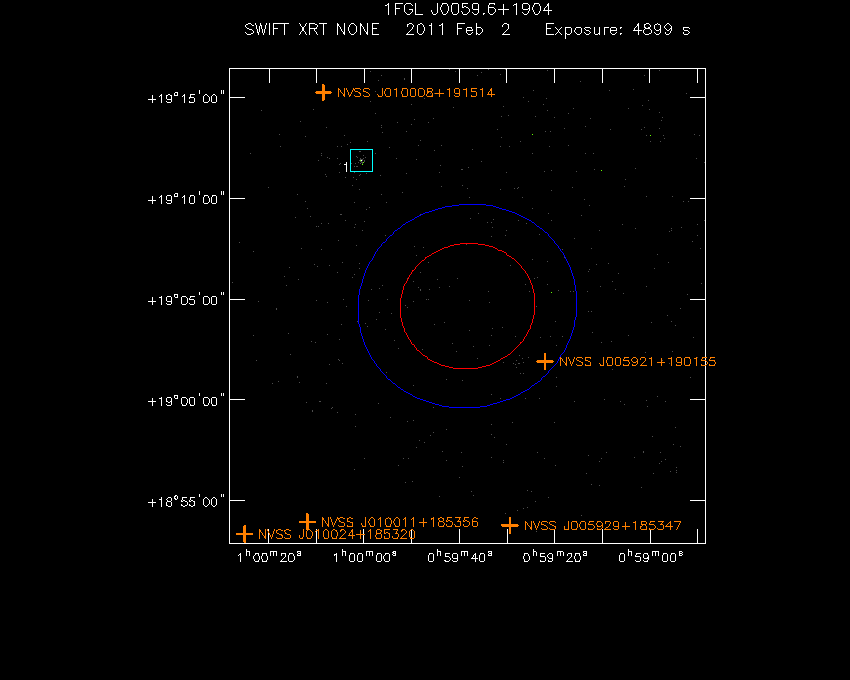The width and height of the screenshot is (850, 680).
Task: Click the +18°55'00" declination axis label
Action: coord(186,502)
